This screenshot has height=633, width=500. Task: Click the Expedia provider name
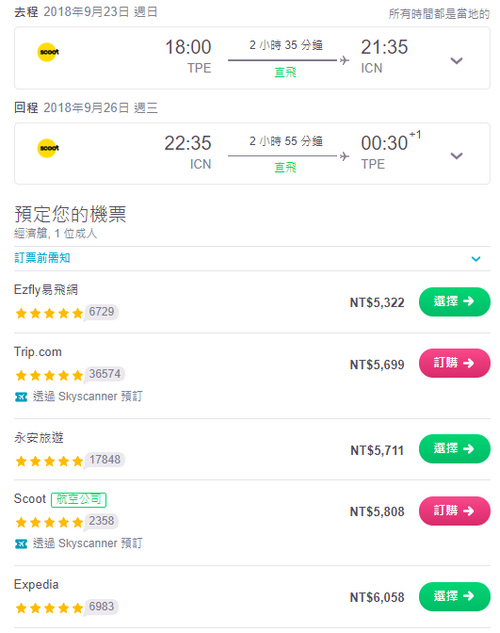36,585
